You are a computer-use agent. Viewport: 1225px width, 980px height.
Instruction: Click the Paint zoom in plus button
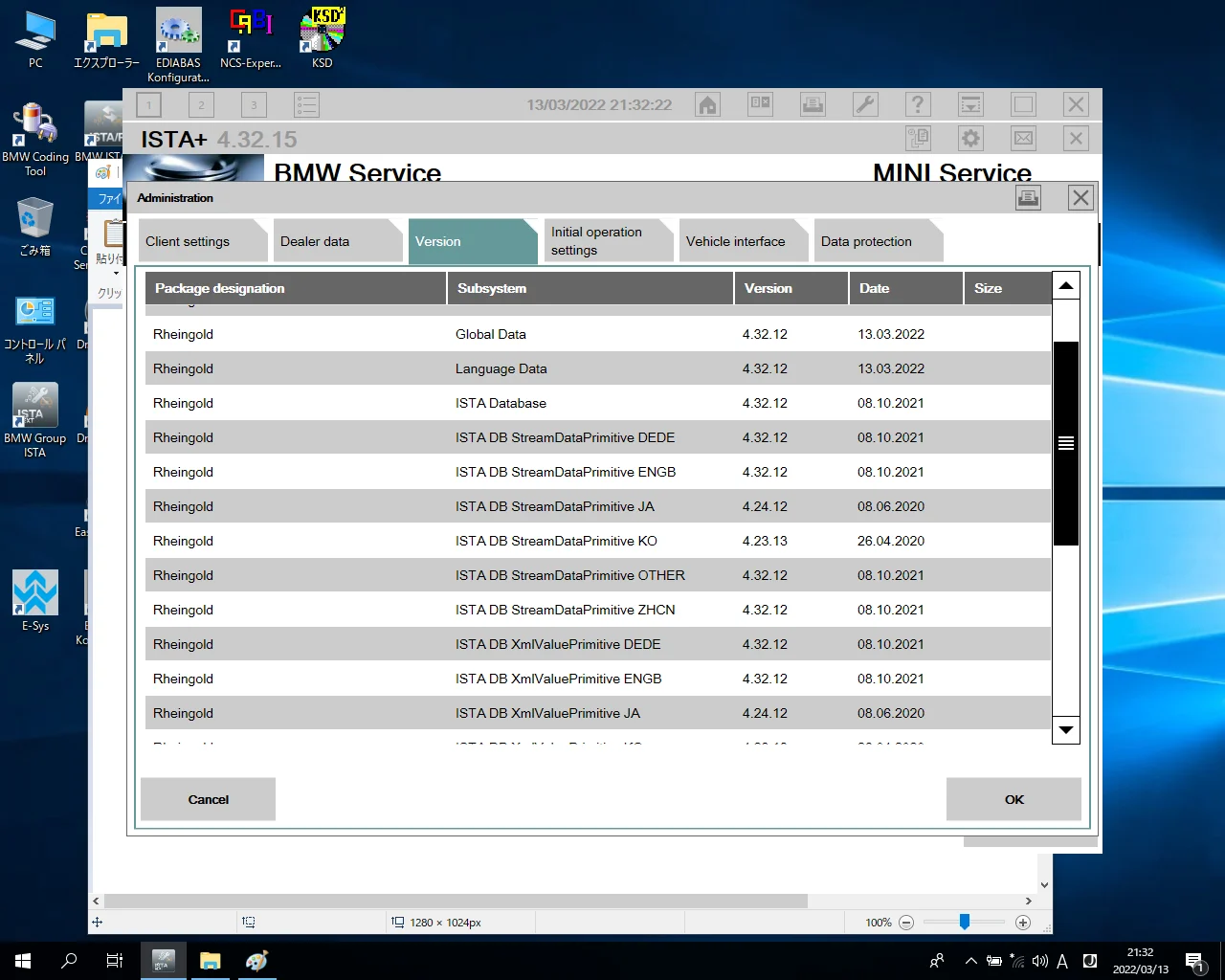point(1023,923)
